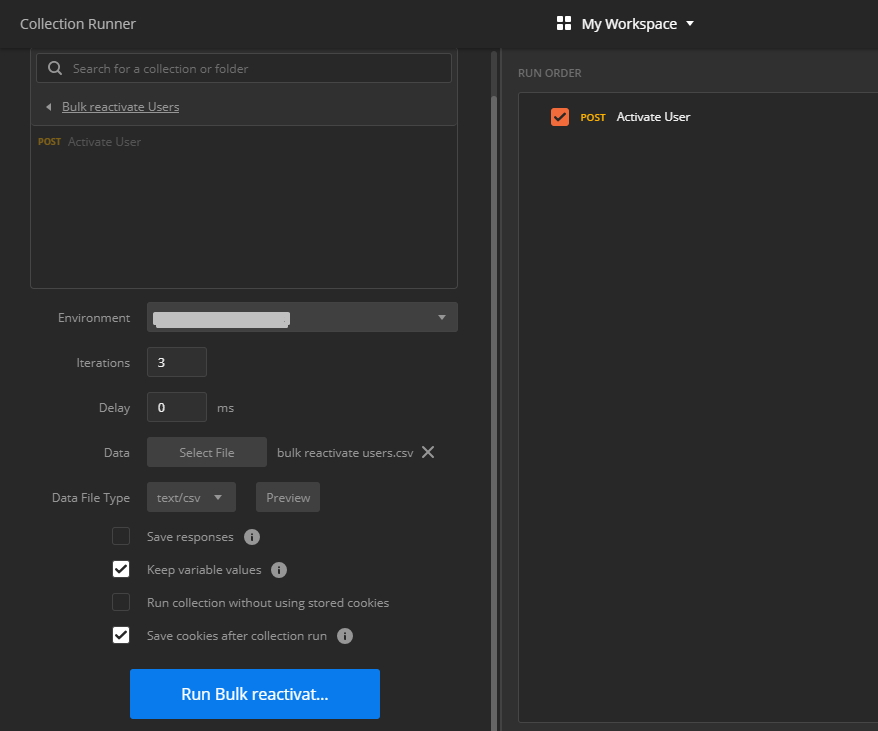
Task: Enable Run collection without using stored cookies
Action: [x=121, y=603]
